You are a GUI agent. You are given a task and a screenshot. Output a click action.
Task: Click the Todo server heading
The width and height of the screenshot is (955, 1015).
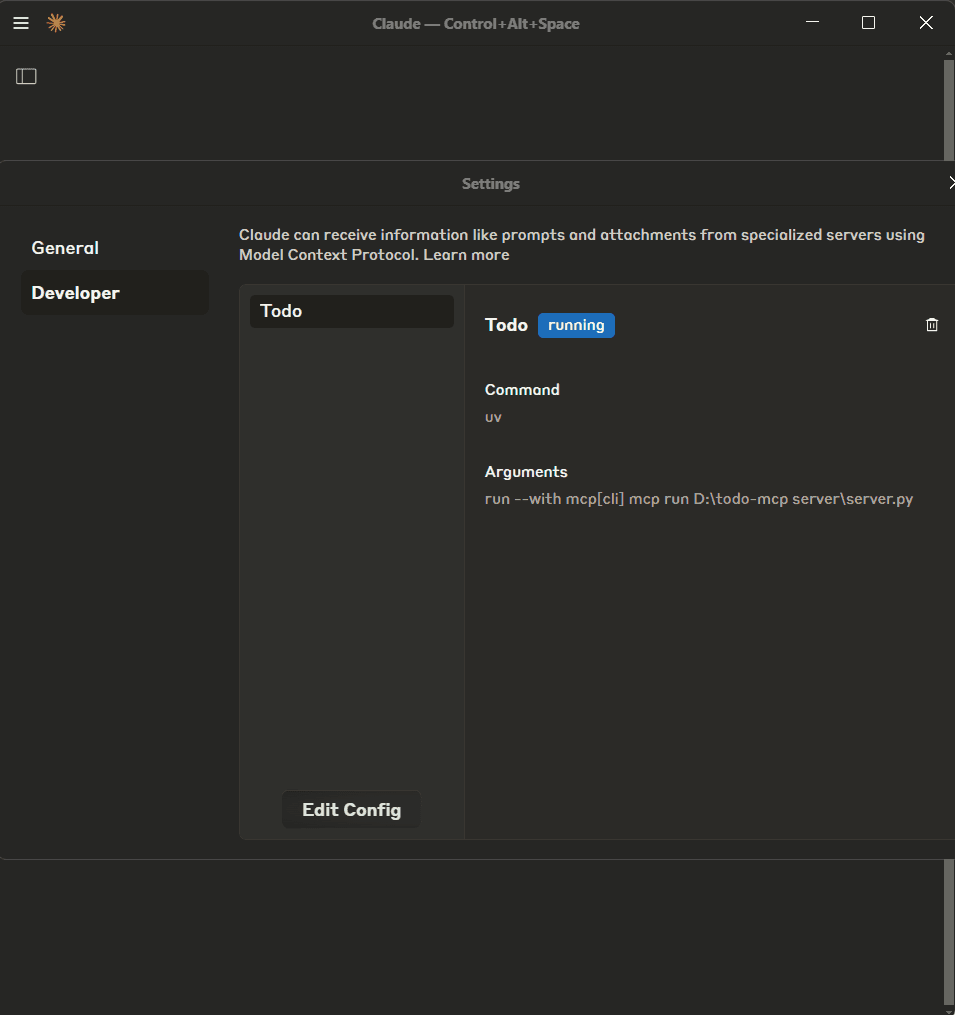pyautogui.click(x=506, y=325)
